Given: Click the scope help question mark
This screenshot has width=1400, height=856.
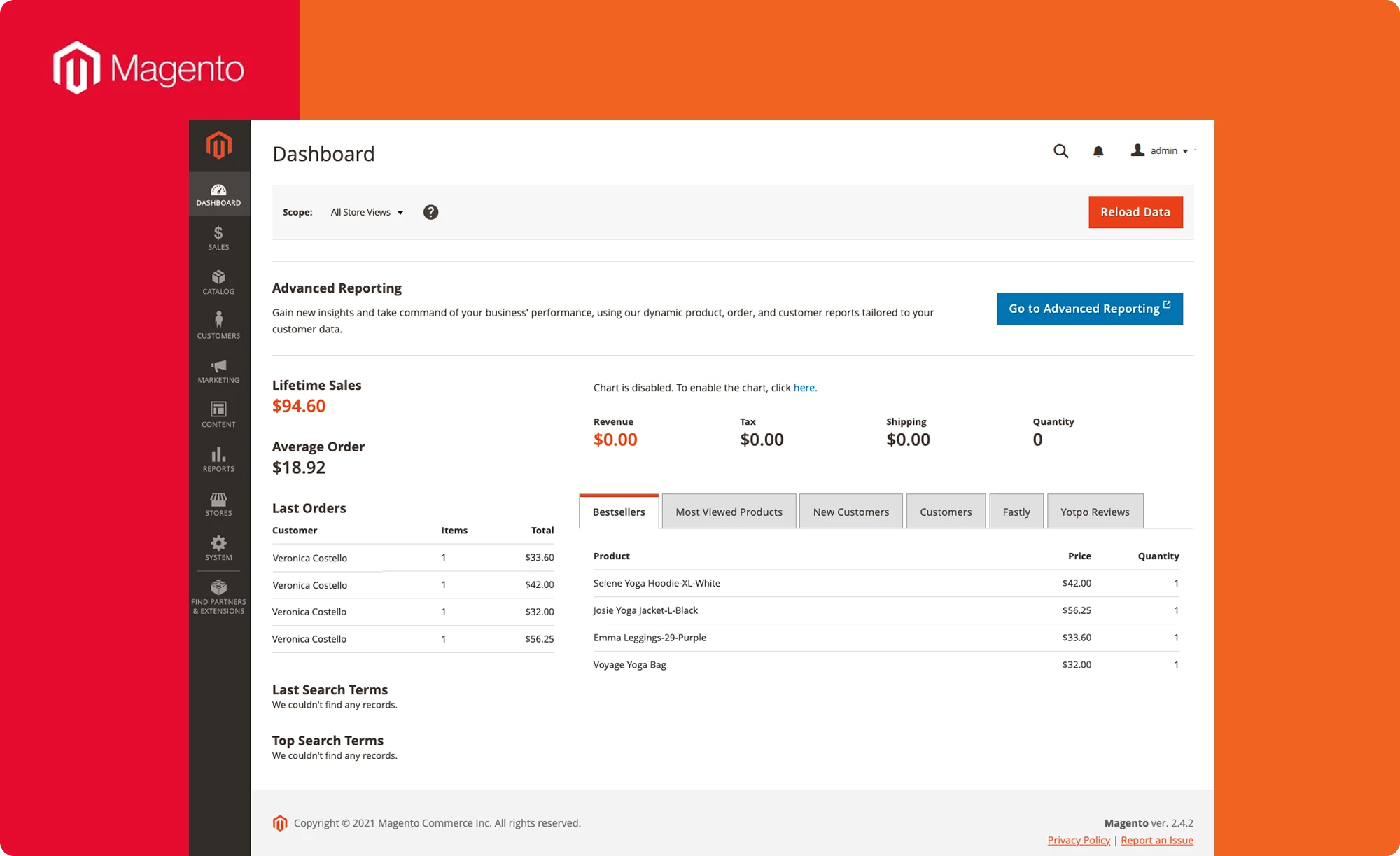Looking at the screenshot, I should tap(431, 212).
